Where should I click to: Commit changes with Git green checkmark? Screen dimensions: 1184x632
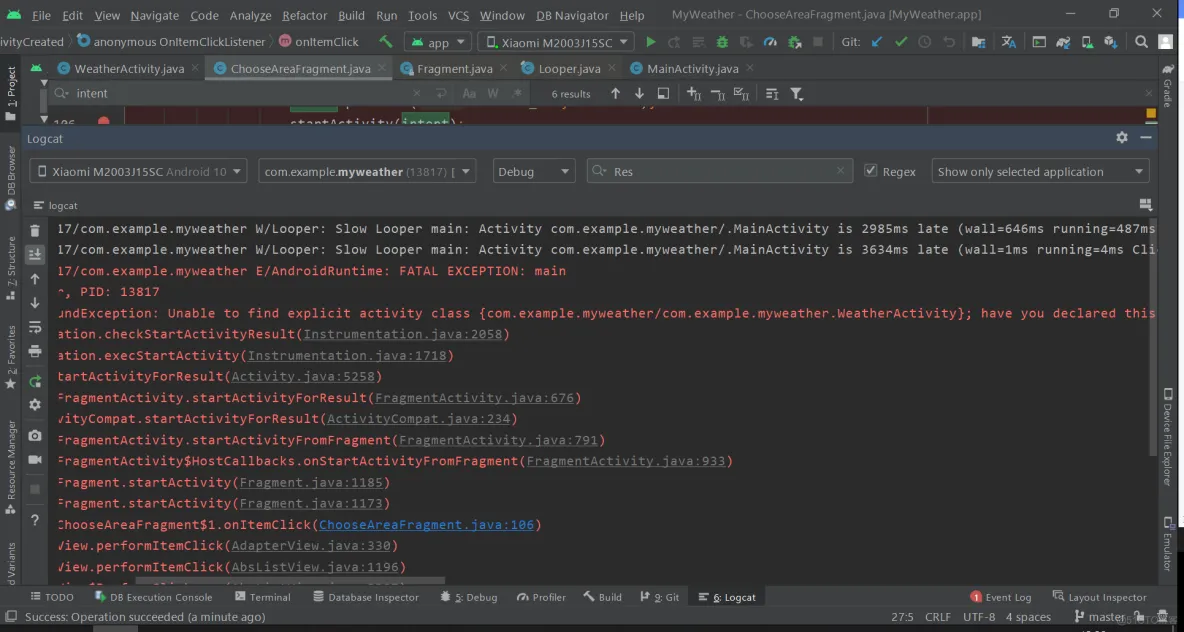901,42
